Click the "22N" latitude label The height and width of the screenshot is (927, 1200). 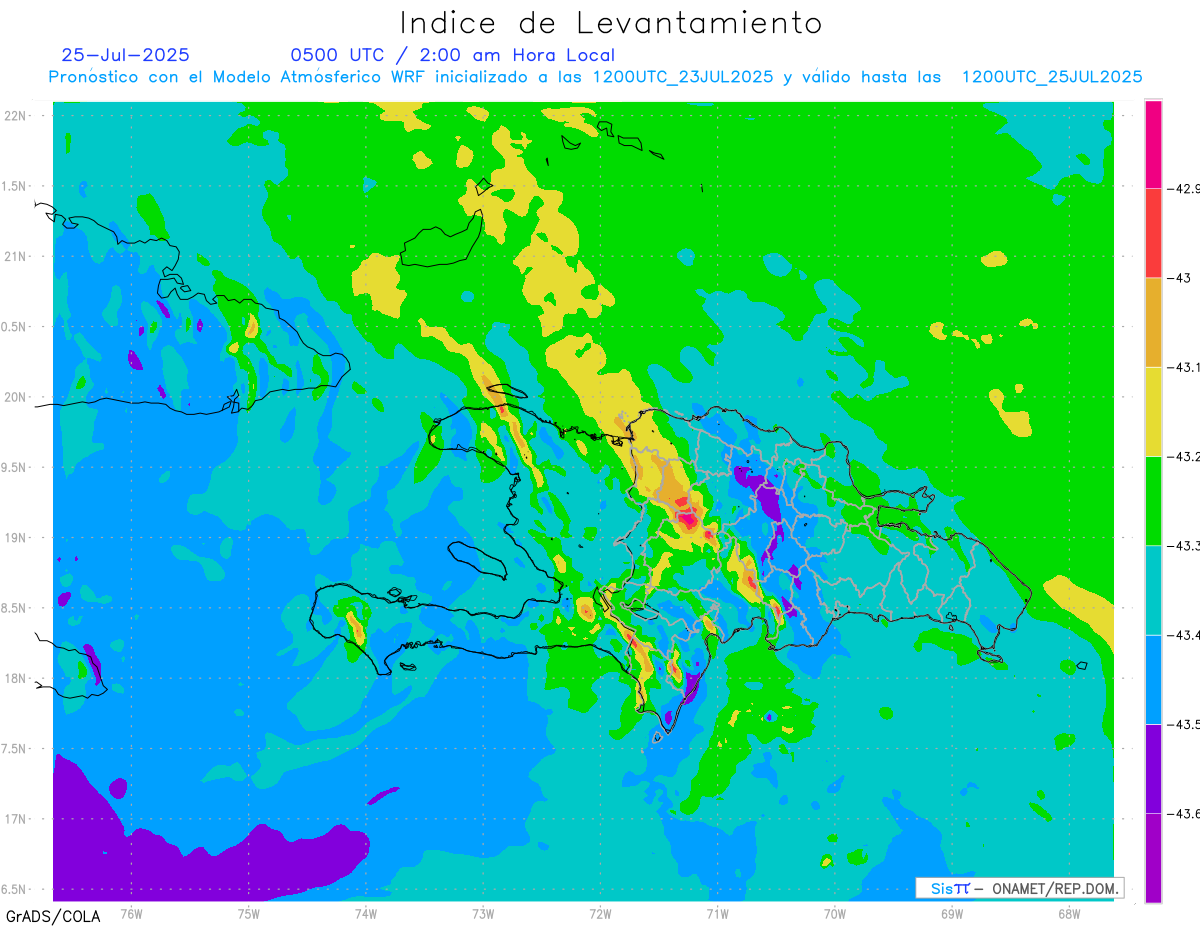tap(15, 115)
